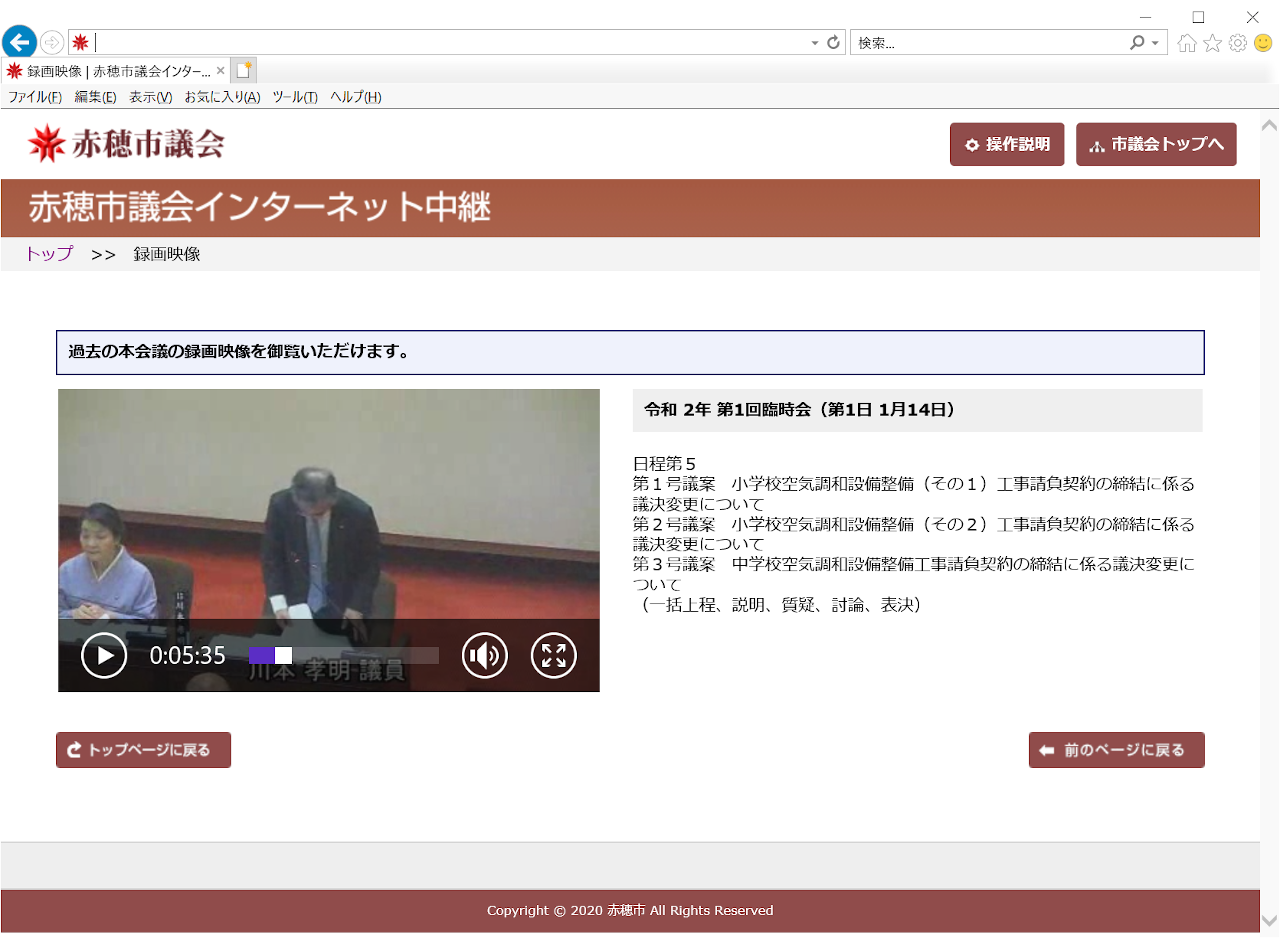Click the 過去の本会議の録画映像 notice text
The image size is (1280, 938).
[x=239, y=352]
